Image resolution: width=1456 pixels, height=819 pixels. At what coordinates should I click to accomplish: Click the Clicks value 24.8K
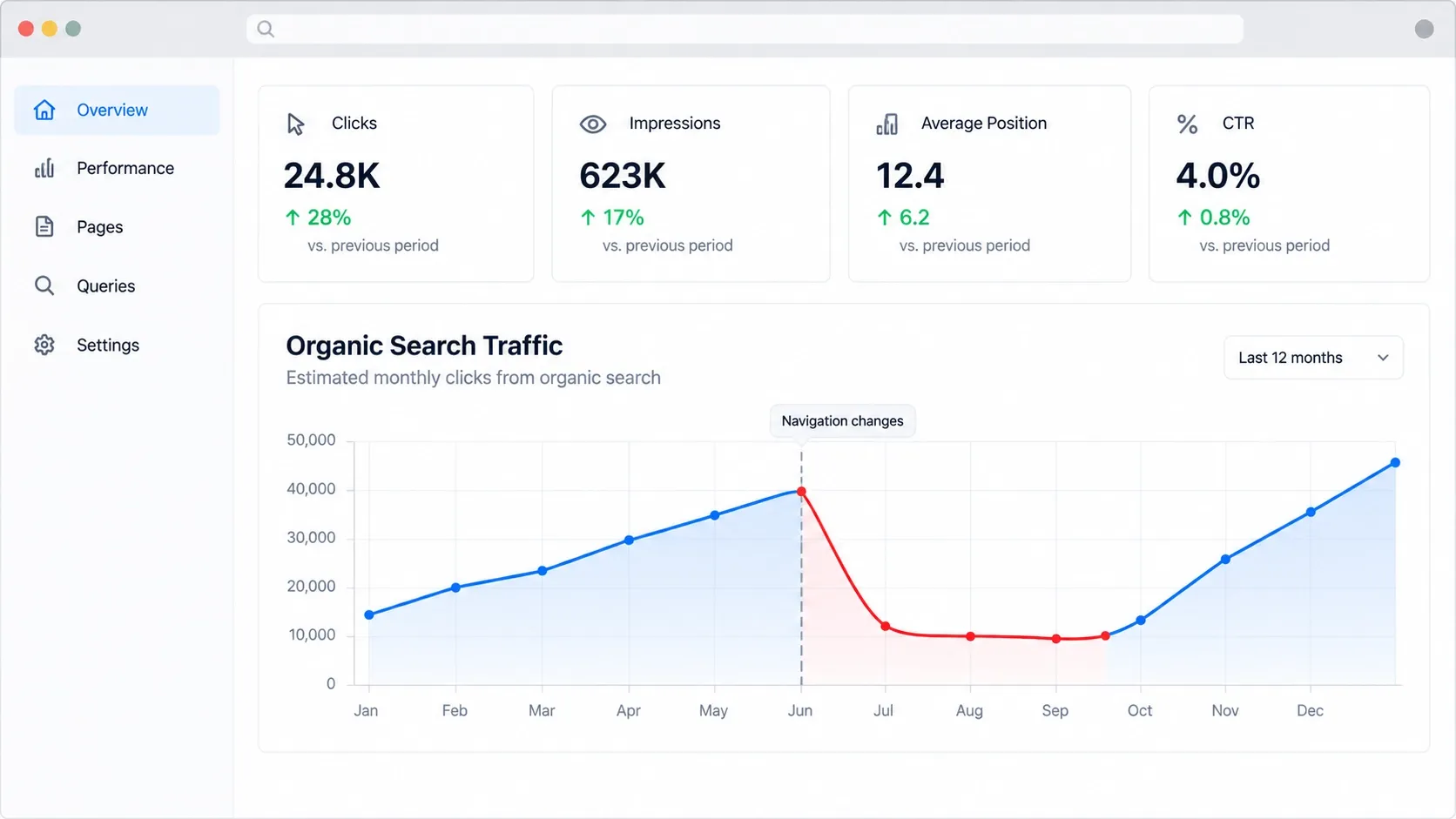[x=332, y=176]
